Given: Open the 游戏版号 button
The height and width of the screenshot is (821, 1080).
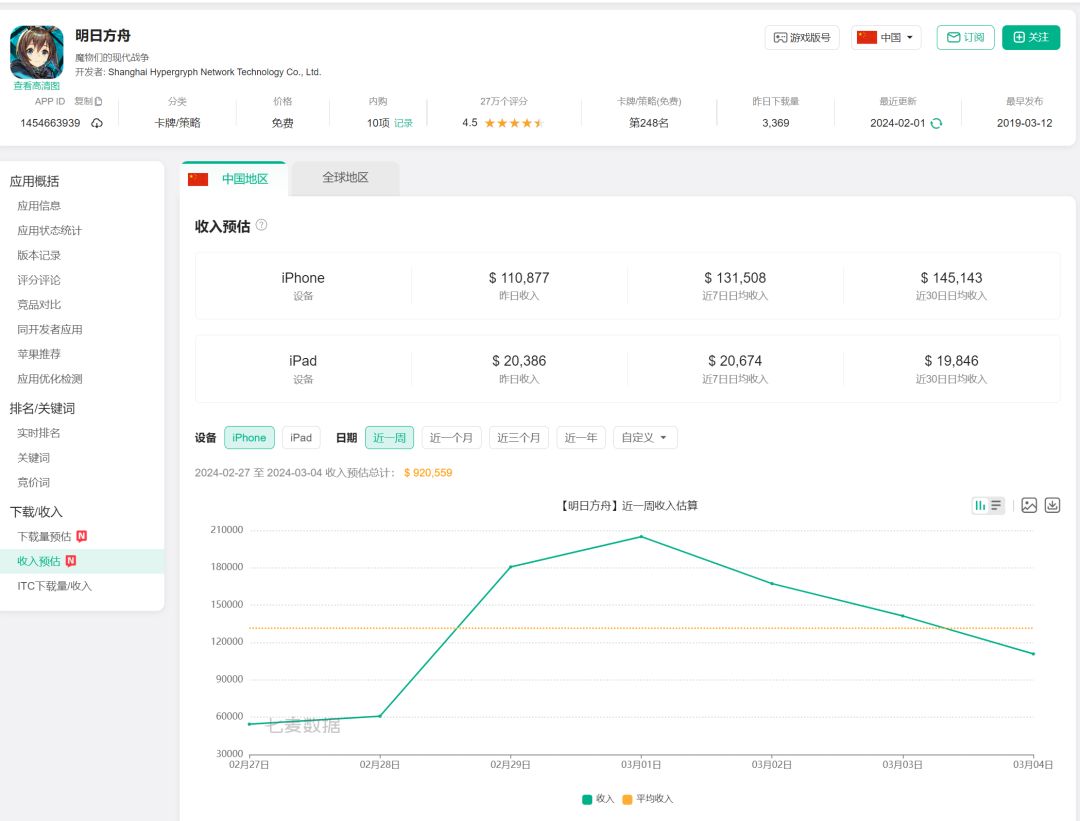Looking at the screenshot, I should pos(802,38).
